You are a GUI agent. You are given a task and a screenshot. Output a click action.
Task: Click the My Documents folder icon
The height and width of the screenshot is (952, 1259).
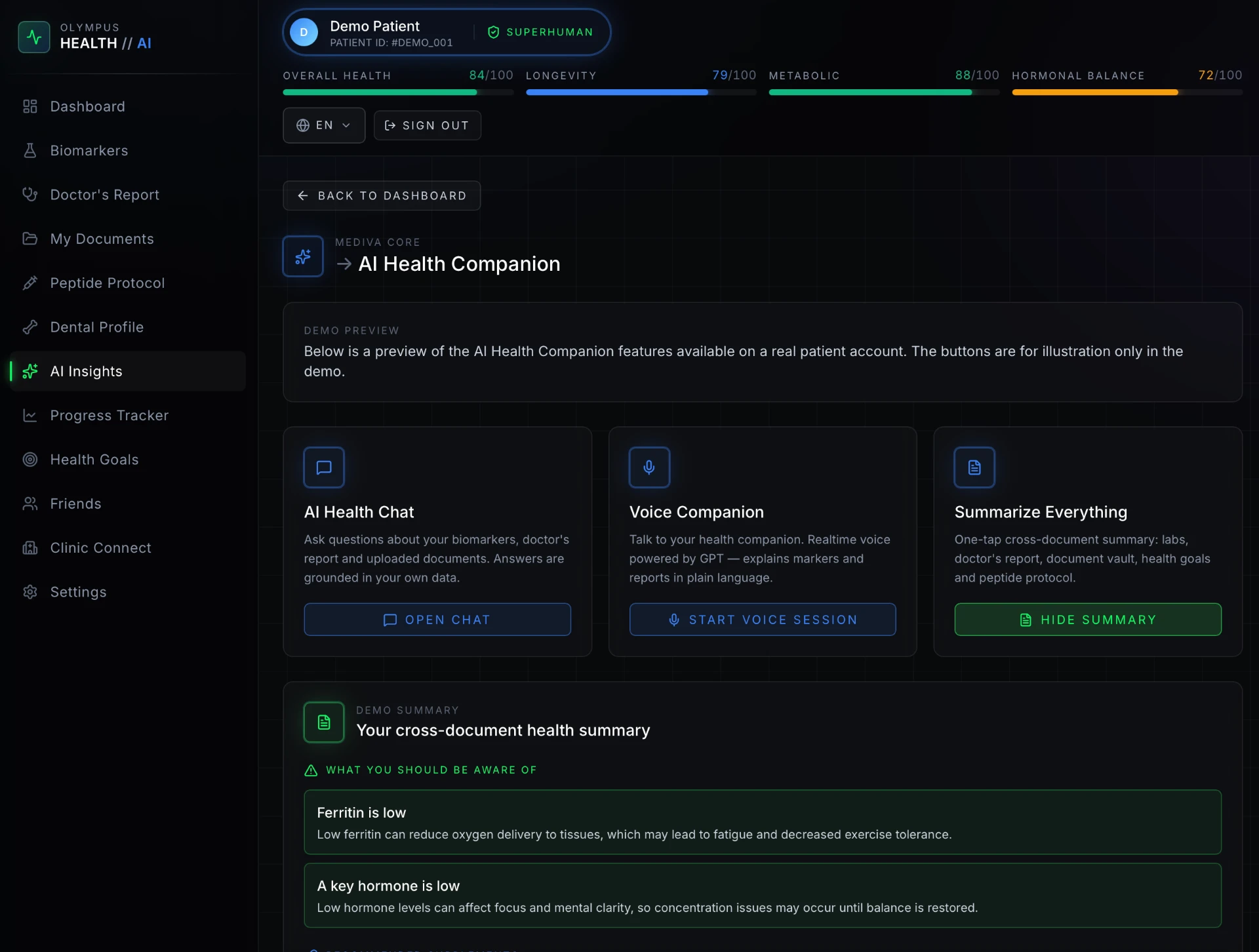(30, 239)
